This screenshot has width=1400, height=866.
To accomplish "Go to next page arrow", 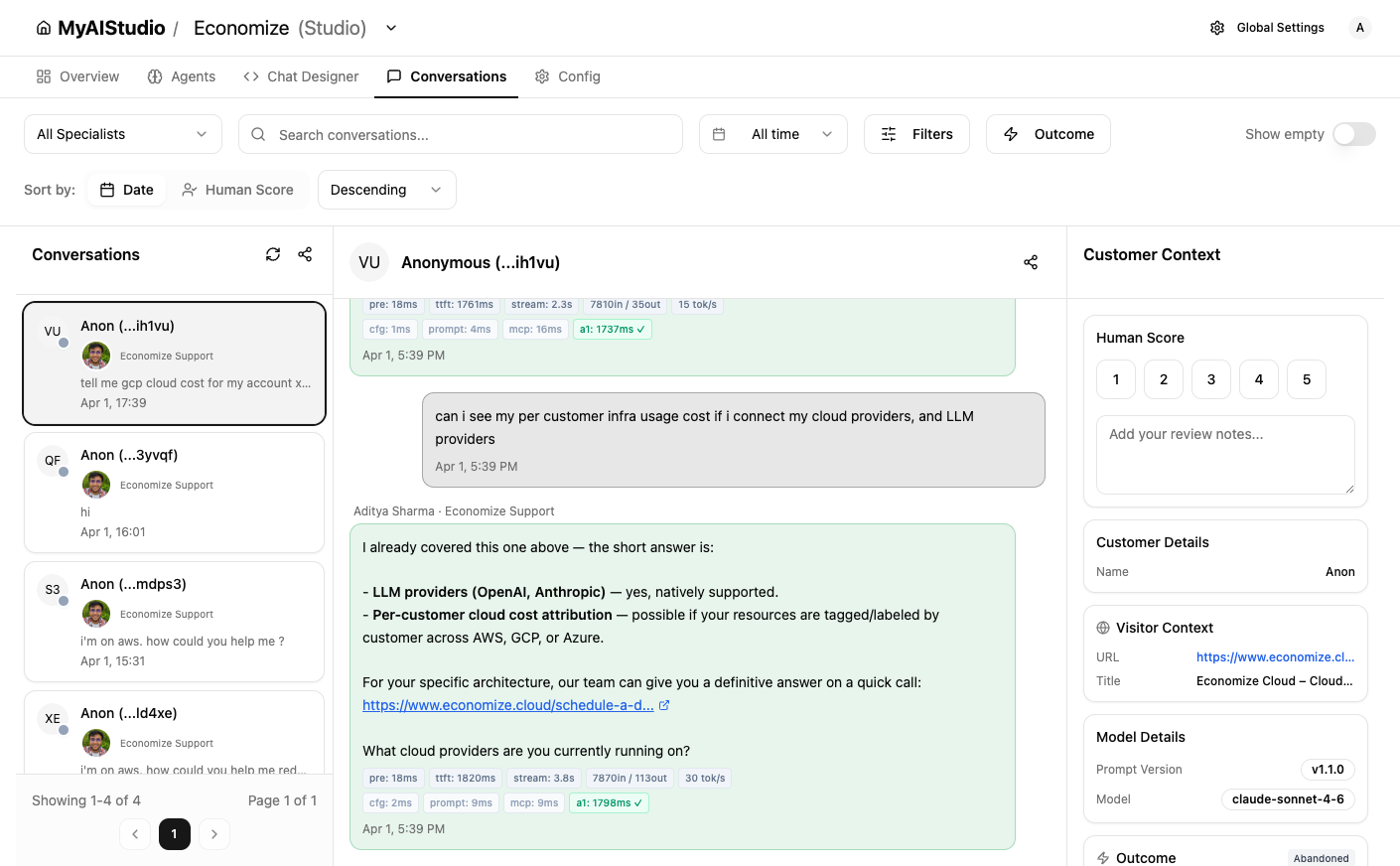I will coord(214,834).
